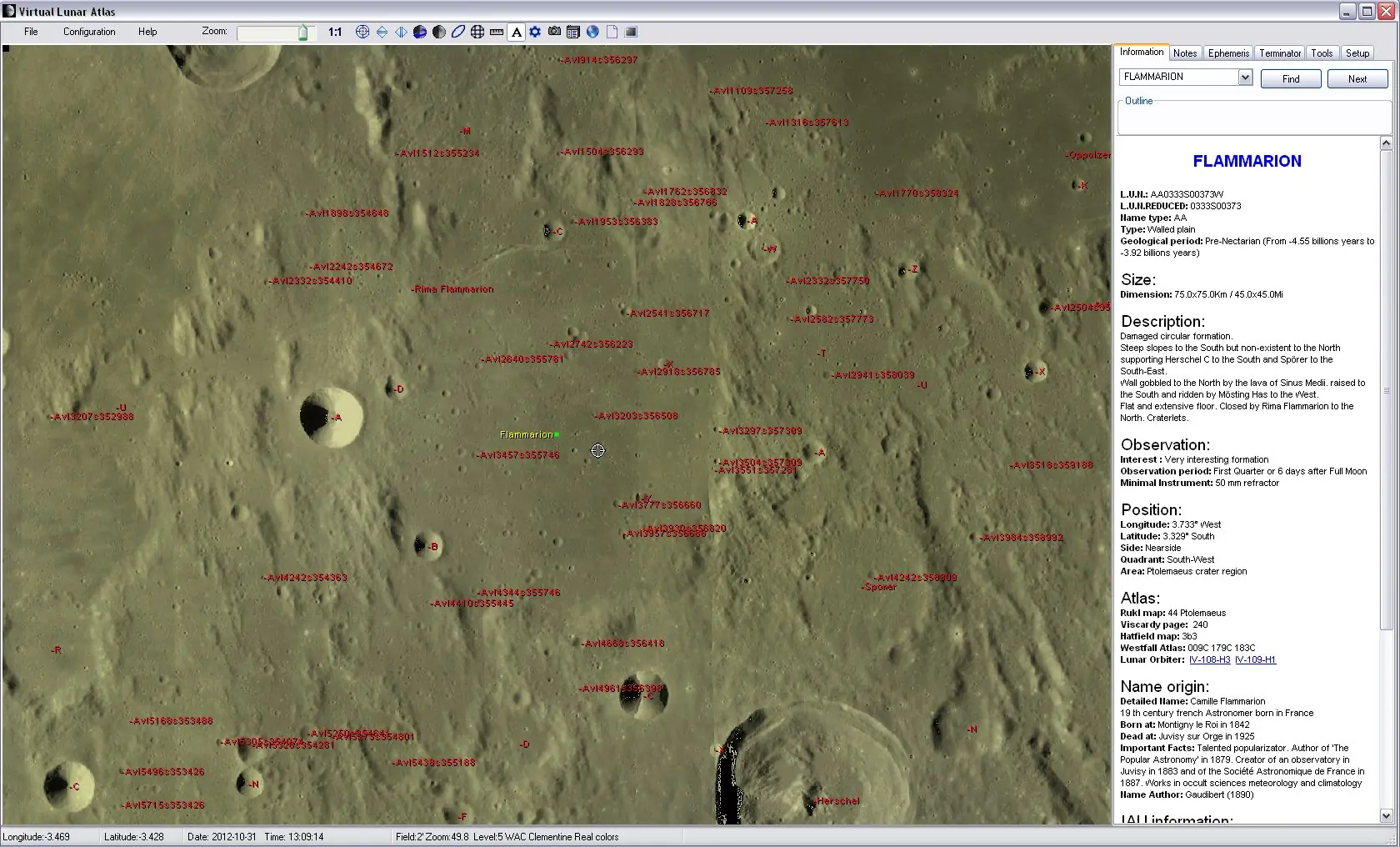Click the Next button
Screen dimensions: 1400x847
[x=1357, y=78]
